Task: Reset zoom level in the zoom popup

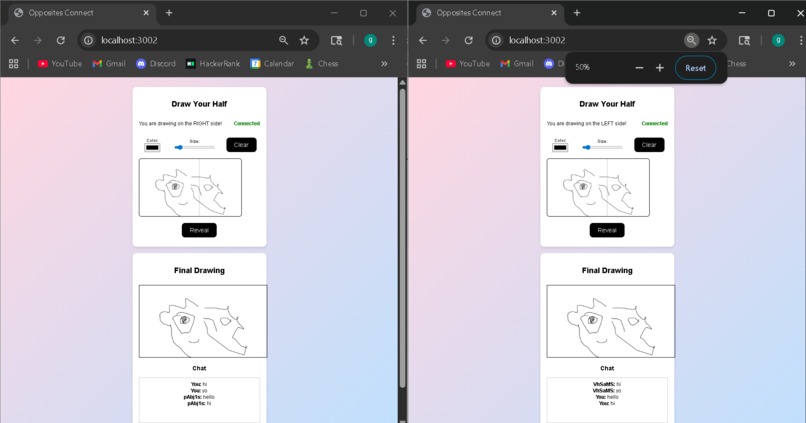Action: click(x=695, y=68)
